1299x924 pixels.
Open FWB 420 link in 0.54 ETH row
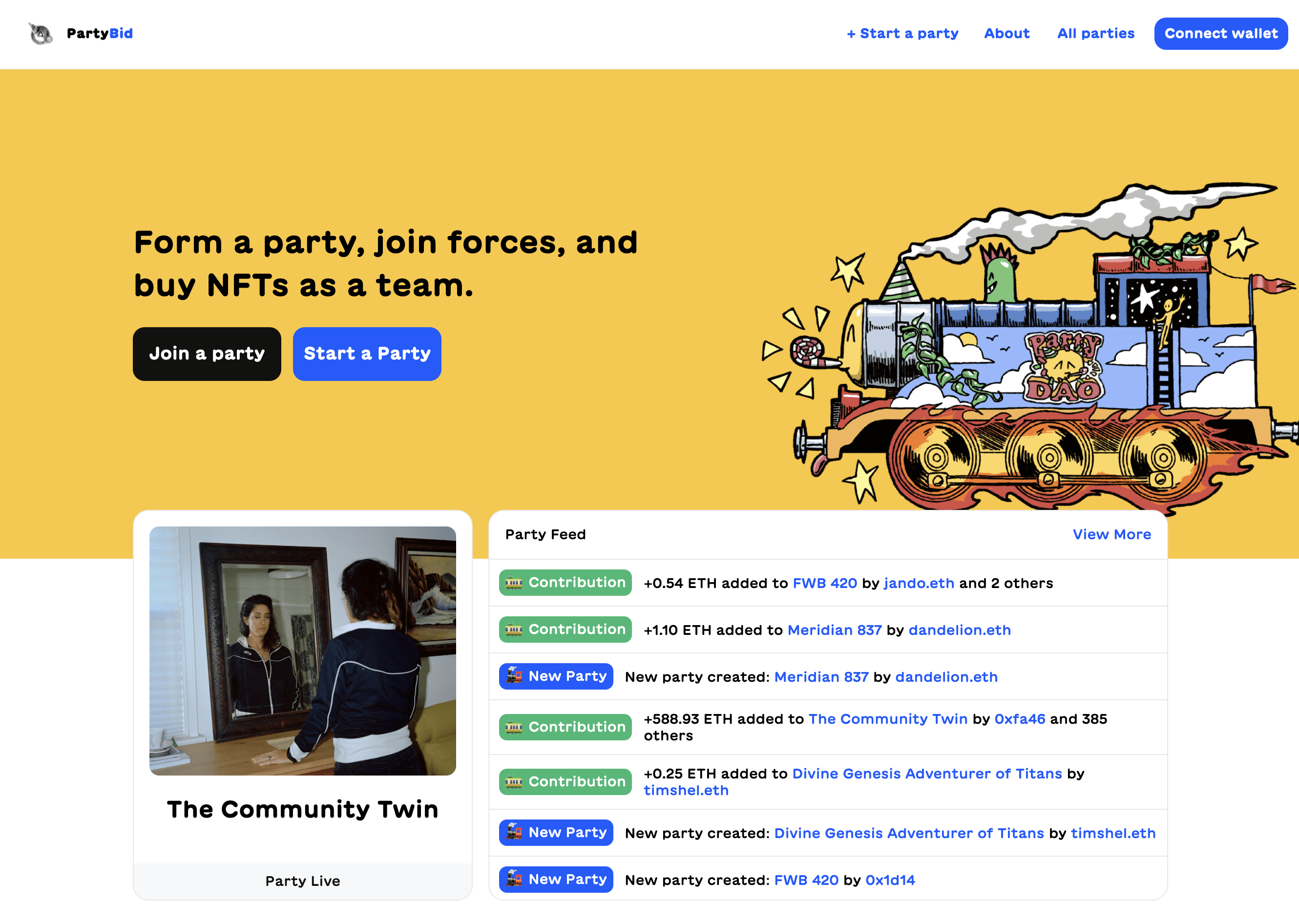[824, 583]
